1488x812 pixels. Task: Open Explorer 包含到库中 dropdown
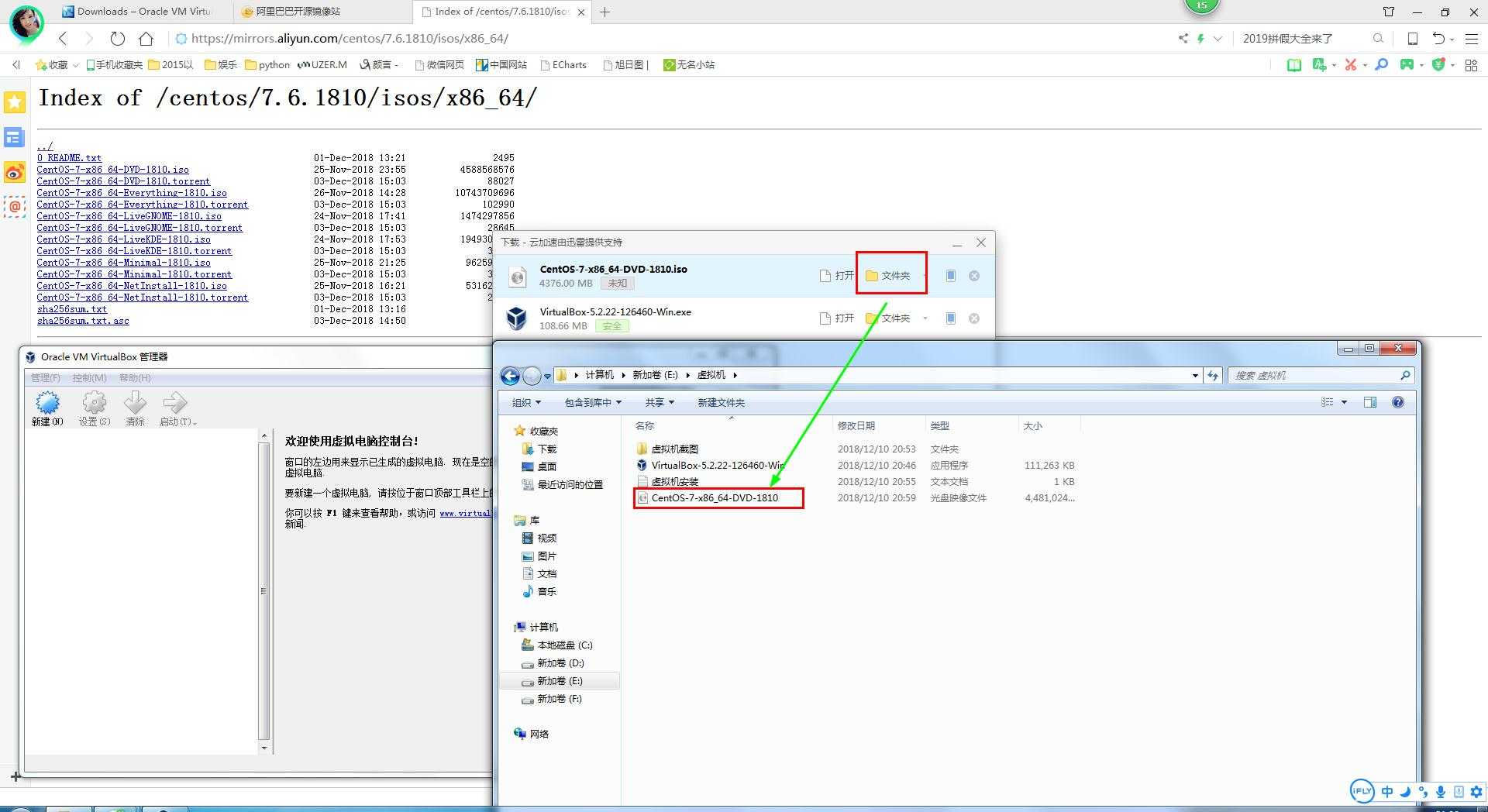tap(593, 402)
